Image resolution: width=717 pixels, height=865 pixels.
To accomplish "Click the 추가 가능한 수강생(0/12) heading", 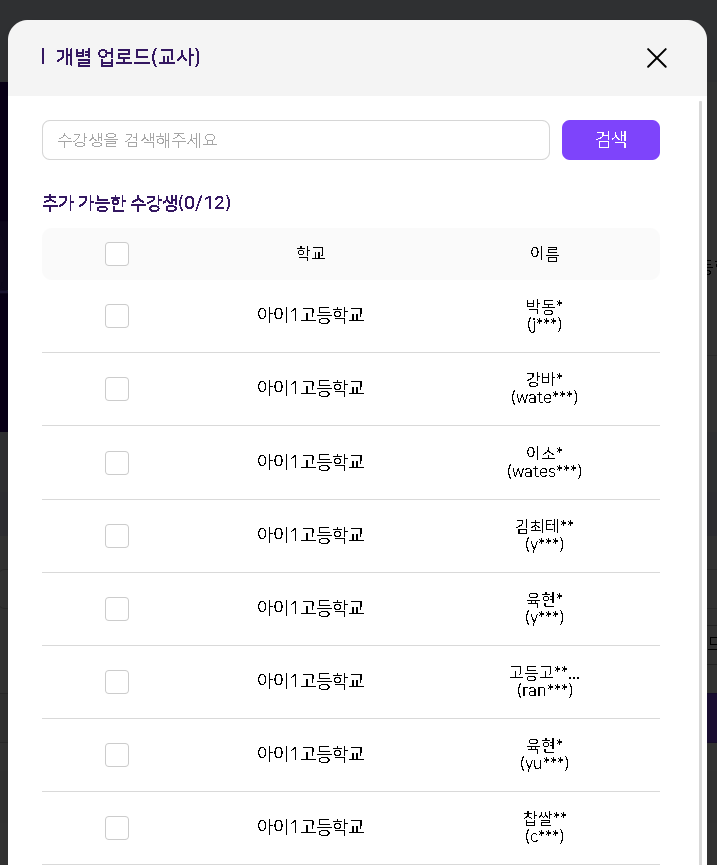I will coord(137,203).
